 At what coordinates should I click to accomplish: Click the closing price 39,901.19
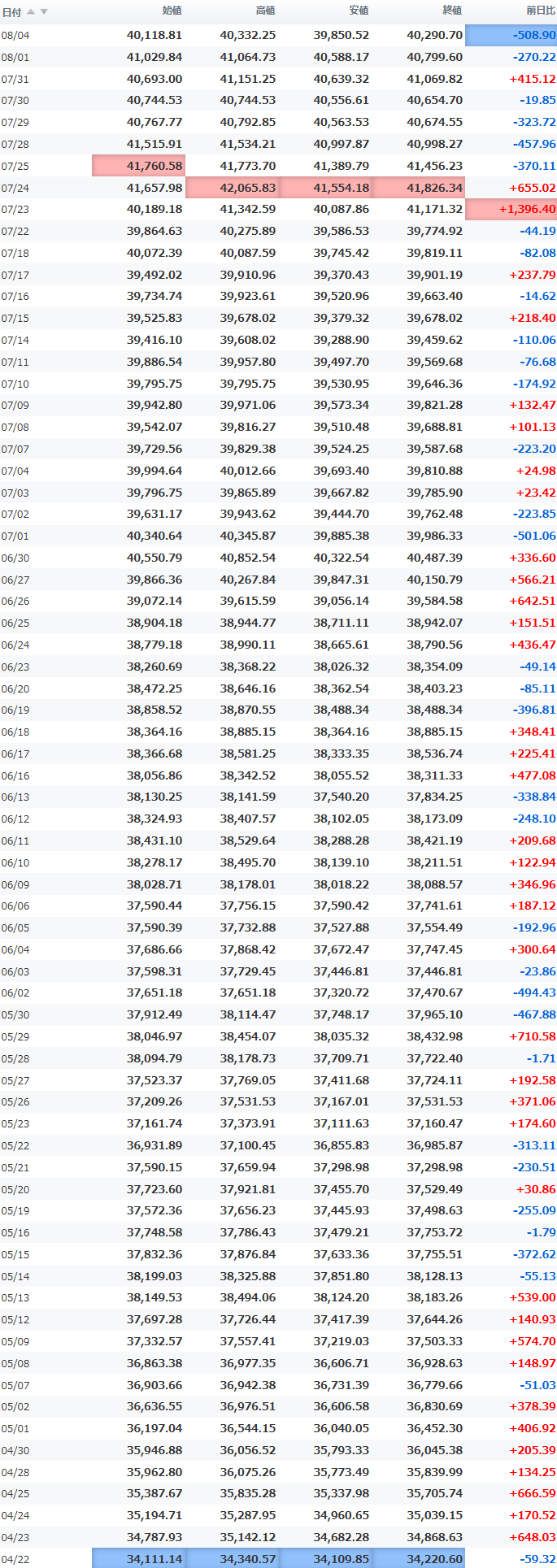click(x=434, y=275)
